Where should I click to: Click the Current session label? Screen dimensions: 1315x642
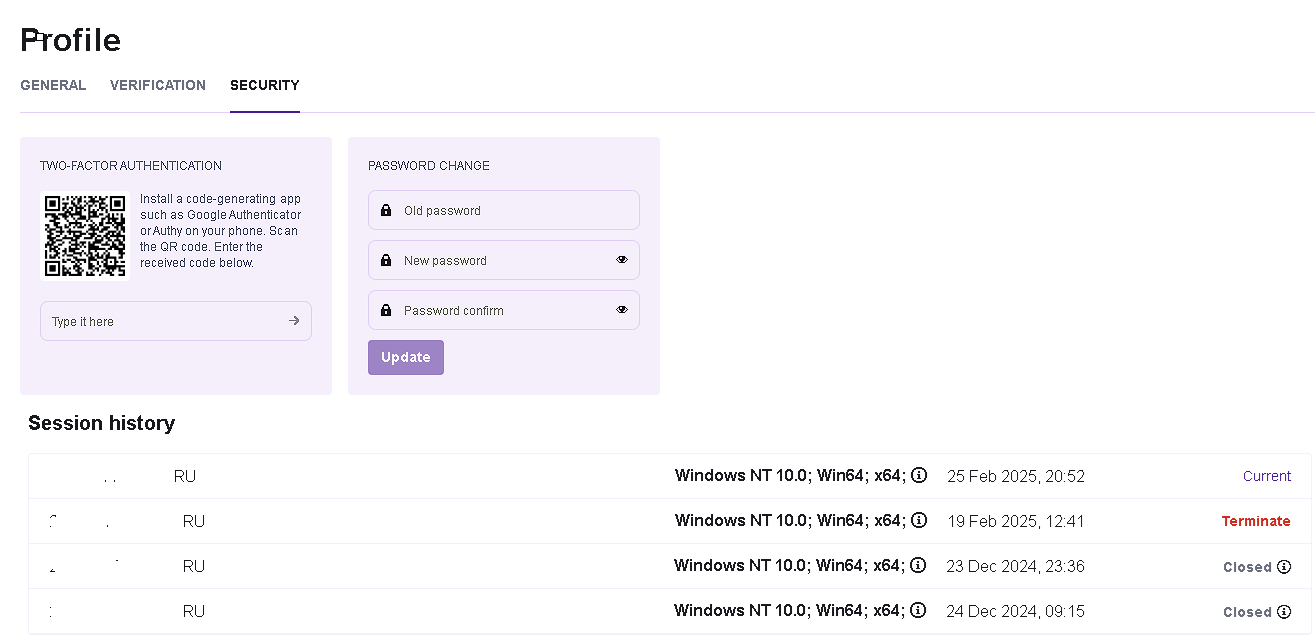[1267, 476]
